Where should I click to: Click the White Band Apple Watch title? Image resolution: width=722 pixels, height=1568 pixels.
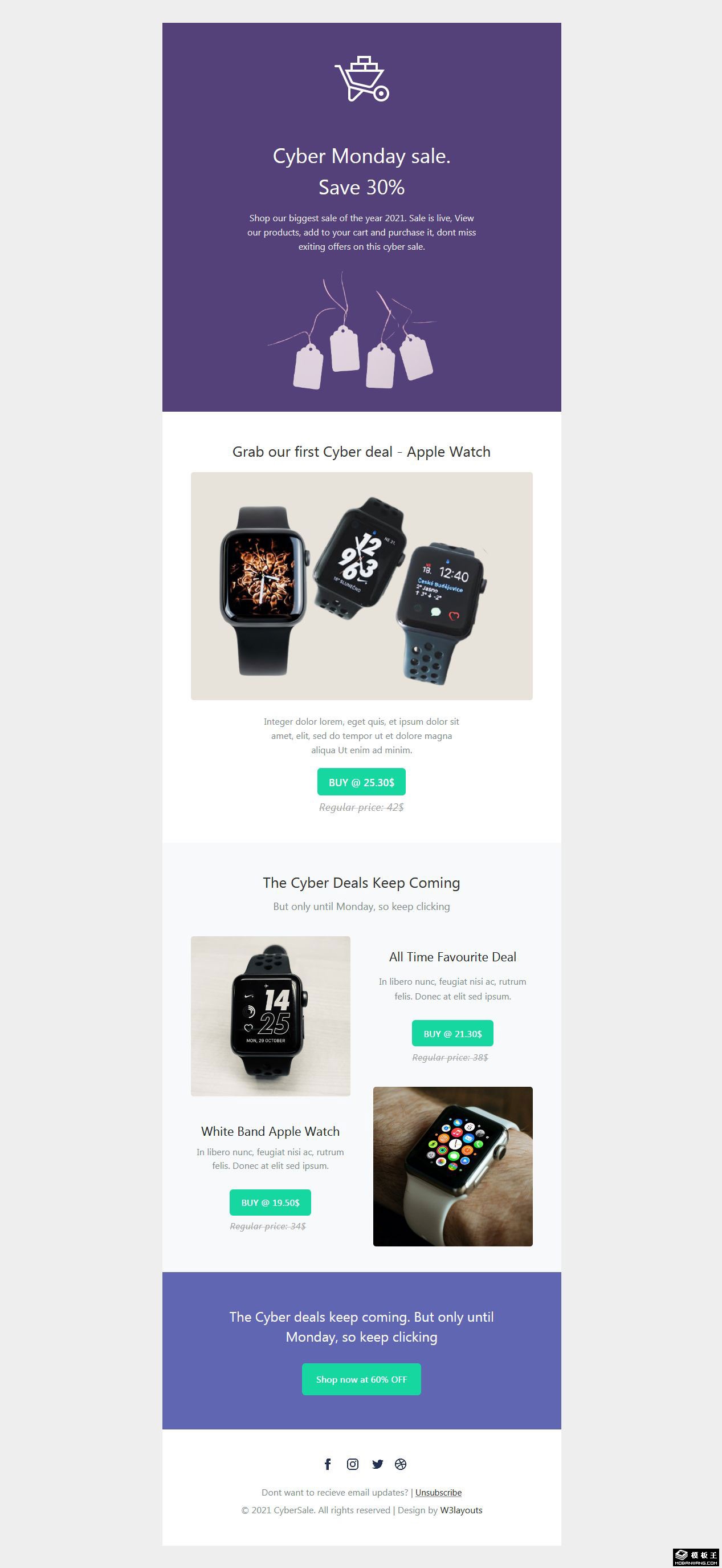pyautogui.click(x=271, y=1132)
